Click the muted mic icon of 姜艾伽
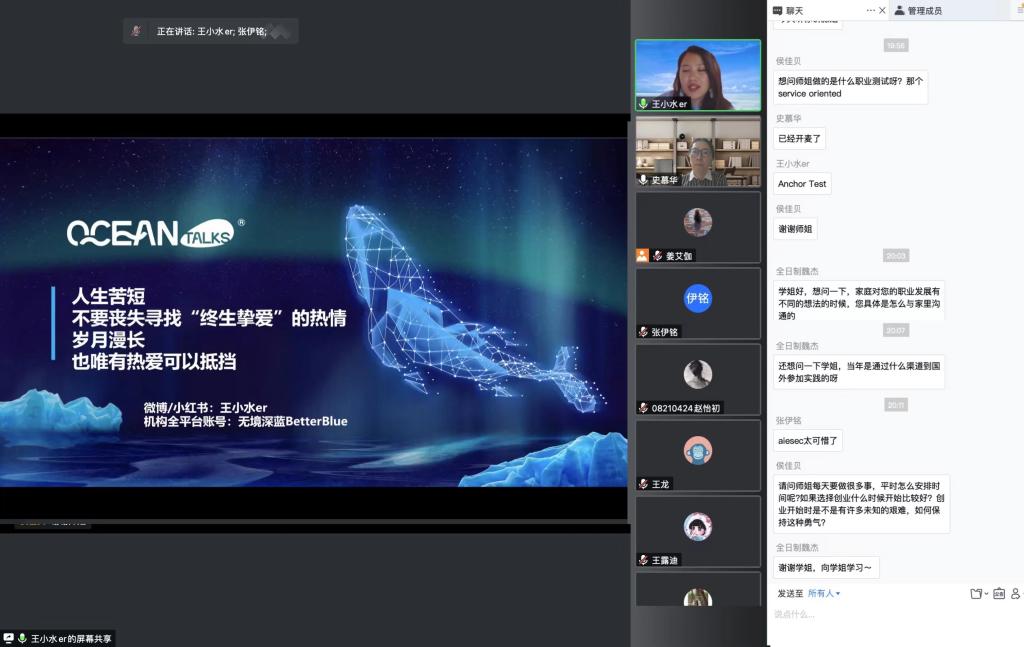The height and width of the screenshot is (647, 1024). [657, 256]
